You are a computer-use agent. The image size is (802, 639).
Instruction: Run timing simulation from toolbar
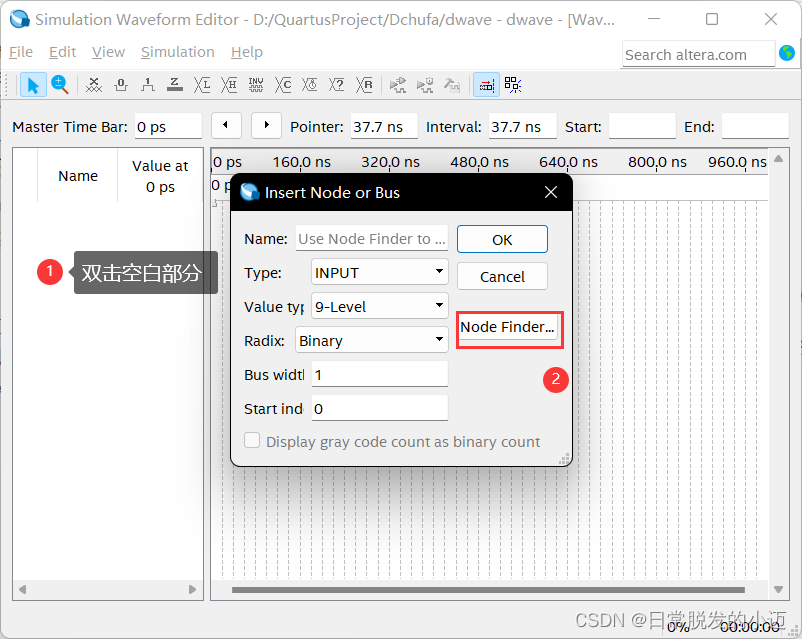click(x=425, y=85)
